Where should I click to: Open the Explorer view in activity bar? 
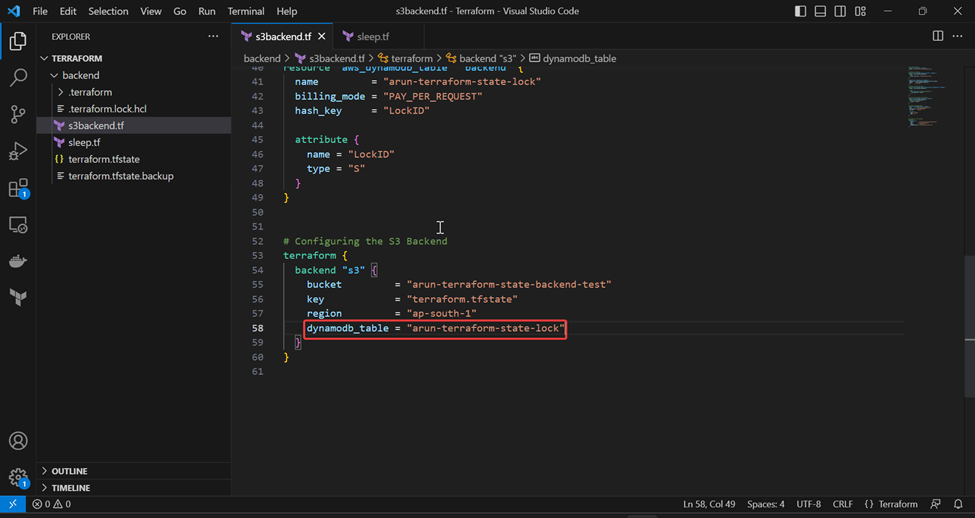click(18, 41)
